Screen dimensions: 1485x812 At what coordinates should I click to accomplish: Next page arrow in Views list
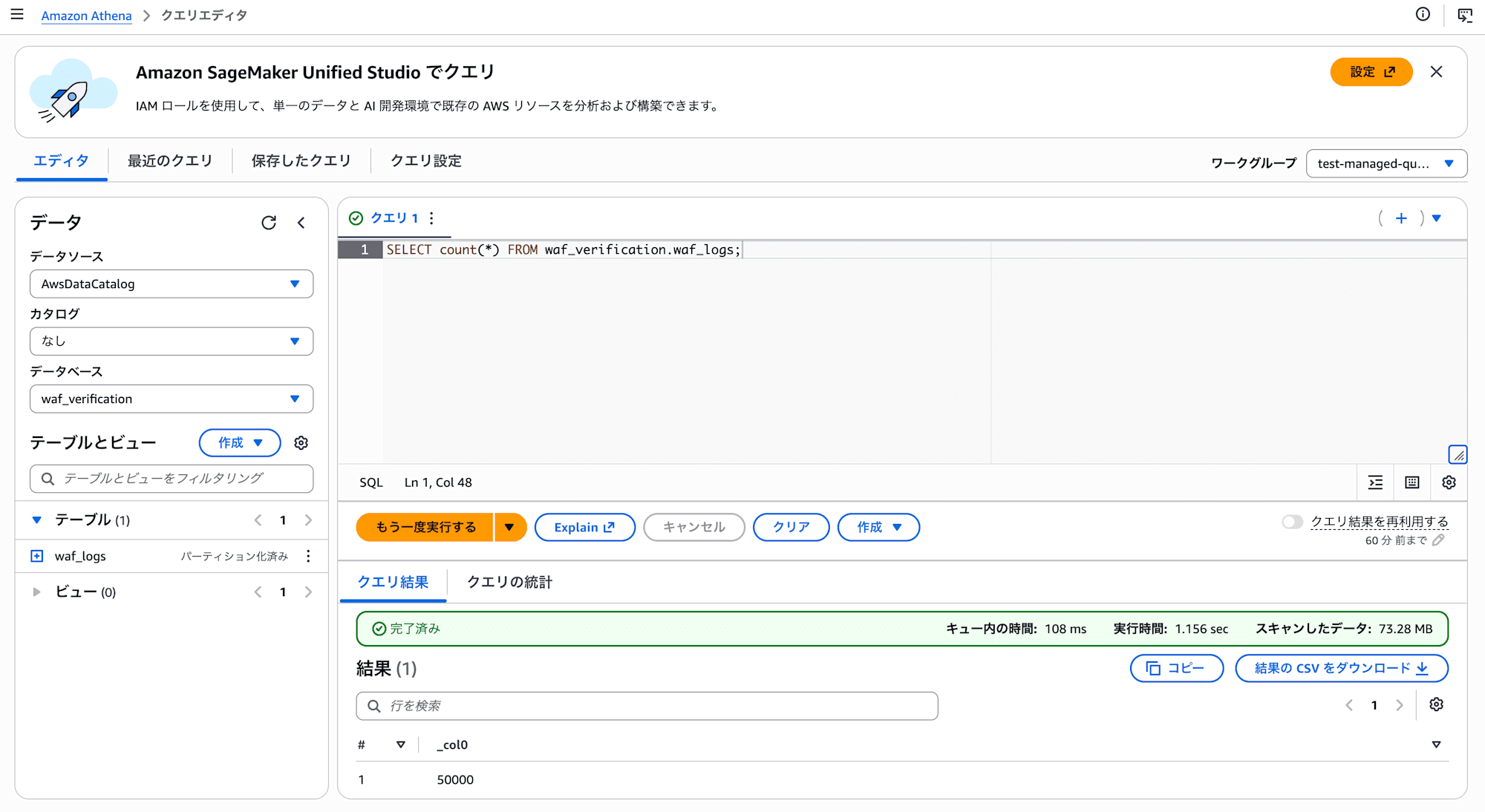tap(308, 592)
